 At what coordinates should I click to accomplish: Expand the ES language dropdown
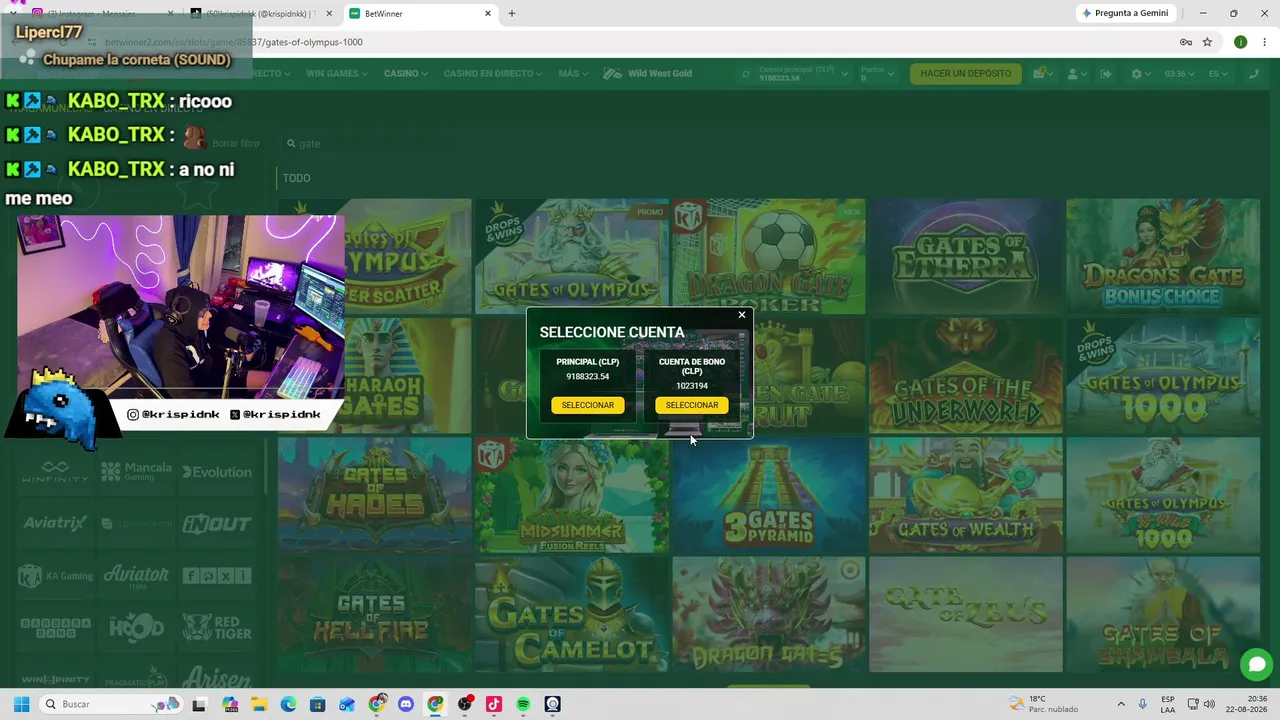tap(1218, 74)
